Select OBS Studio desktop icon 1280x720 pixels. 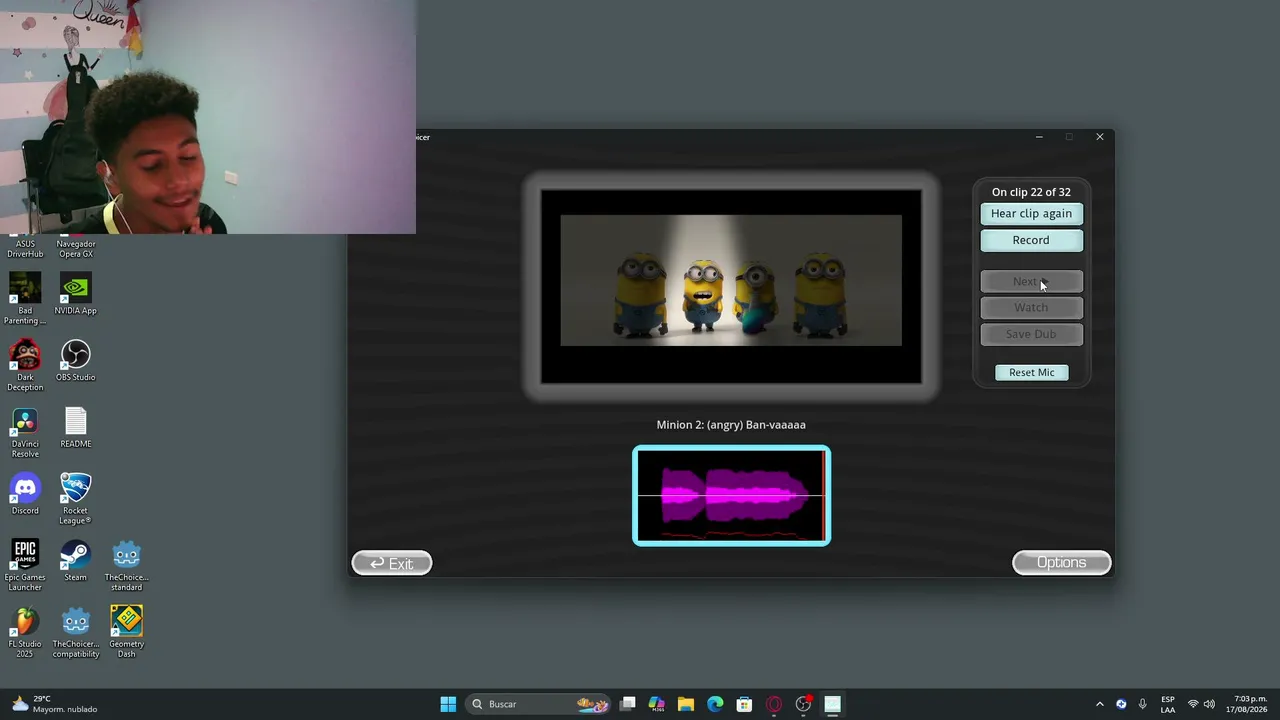[76, 361]
